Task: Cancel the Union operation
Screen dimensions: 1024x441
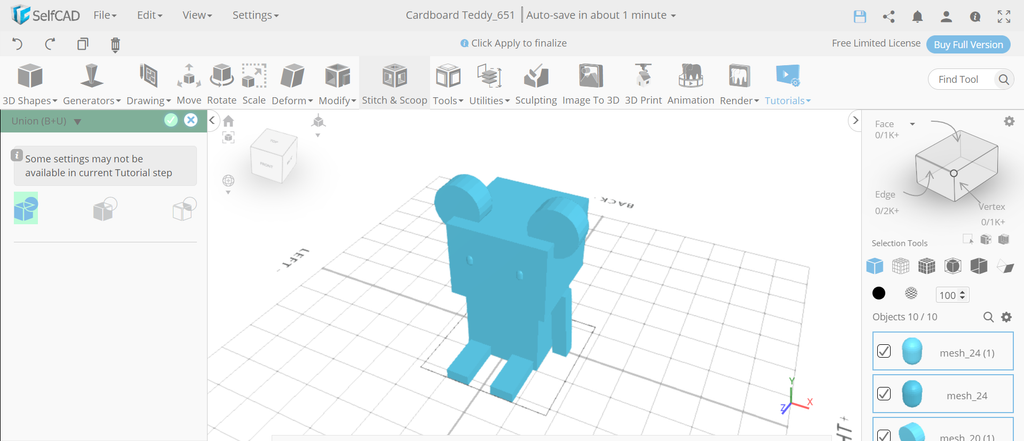Action: 191,120
